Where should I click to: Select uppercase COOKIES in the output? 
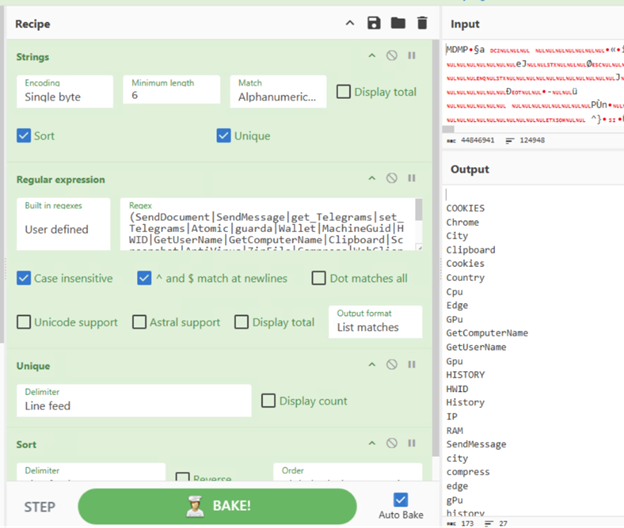pos(465,208)
